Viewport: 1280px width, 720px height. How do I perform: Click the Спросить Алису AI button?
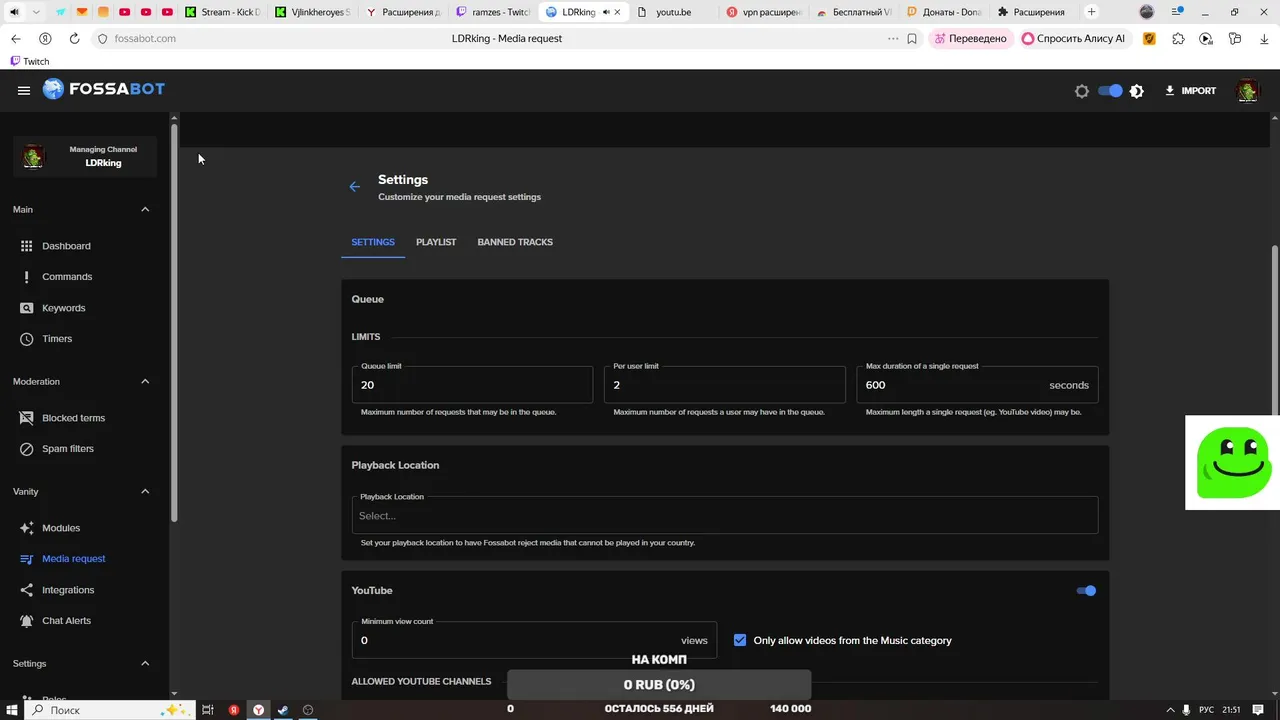(x=1074, y=39)
